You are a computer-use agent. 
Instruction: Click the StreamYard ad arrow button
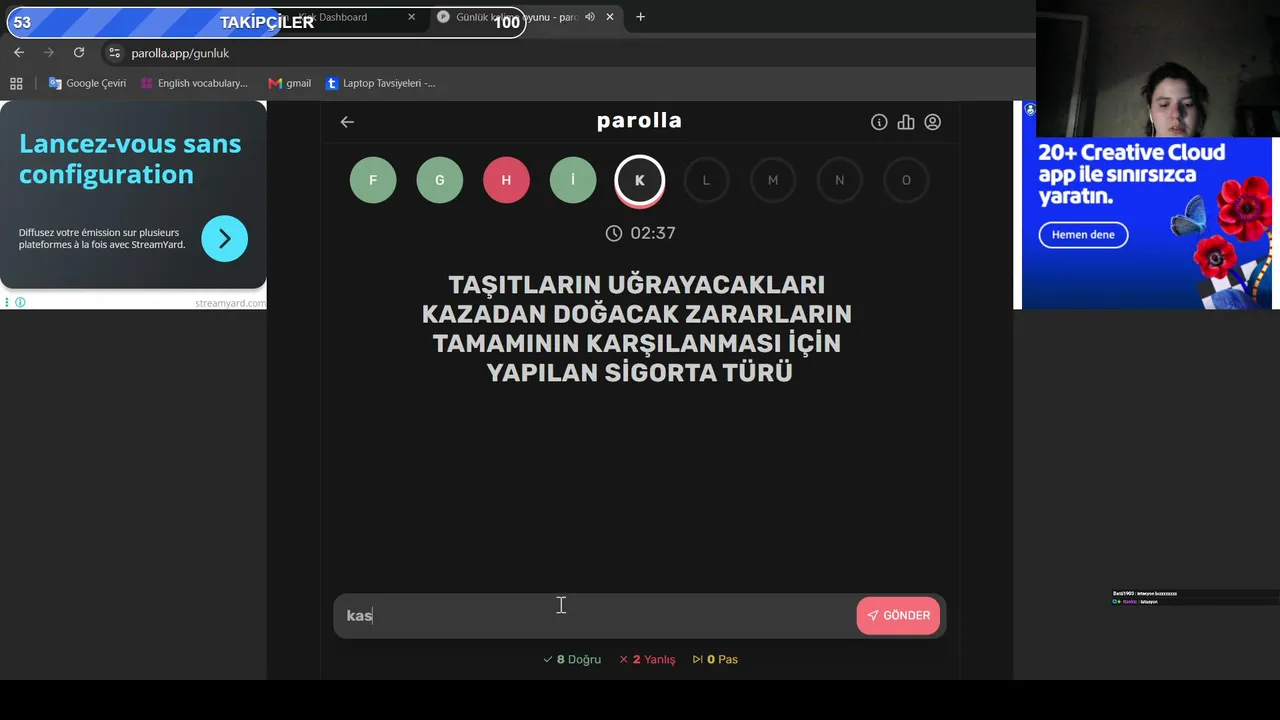[x=225, y=239]
